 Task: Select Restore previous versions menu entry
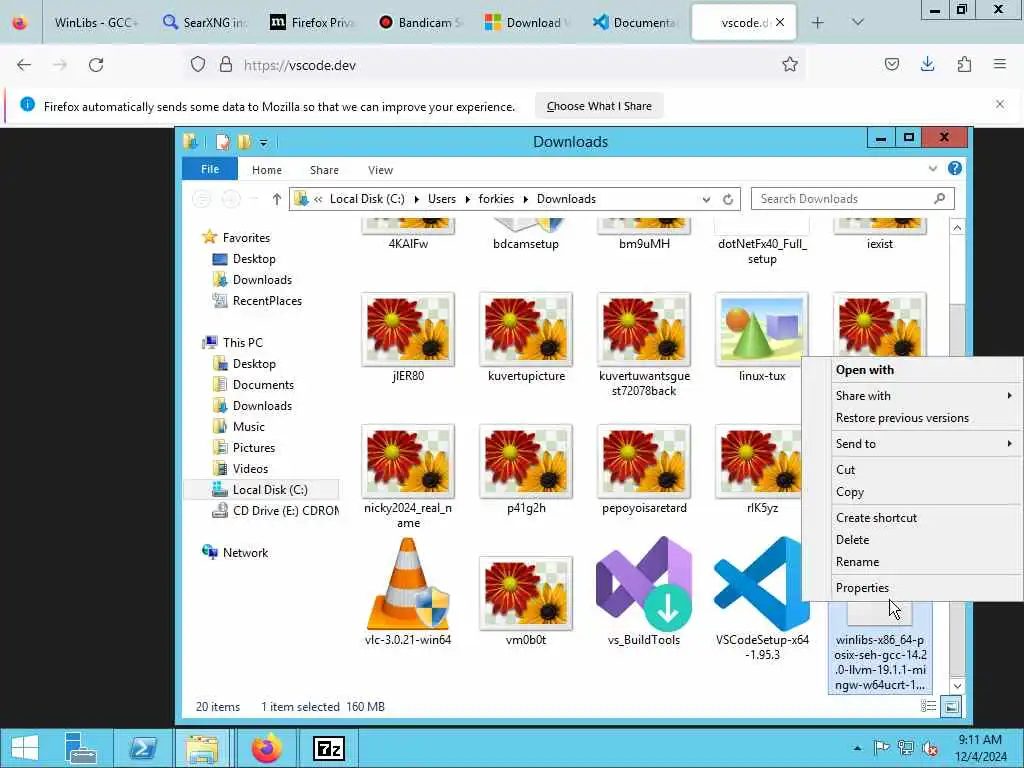902,417
